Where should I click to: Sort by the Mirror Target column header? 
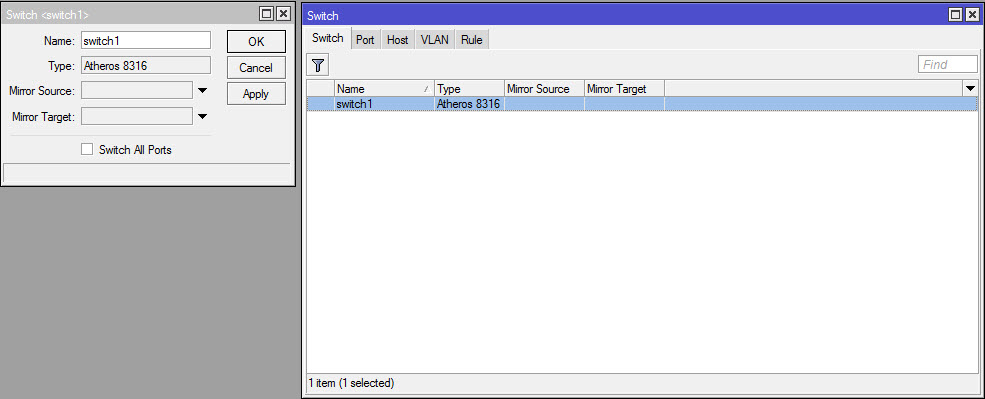(624, 89)
